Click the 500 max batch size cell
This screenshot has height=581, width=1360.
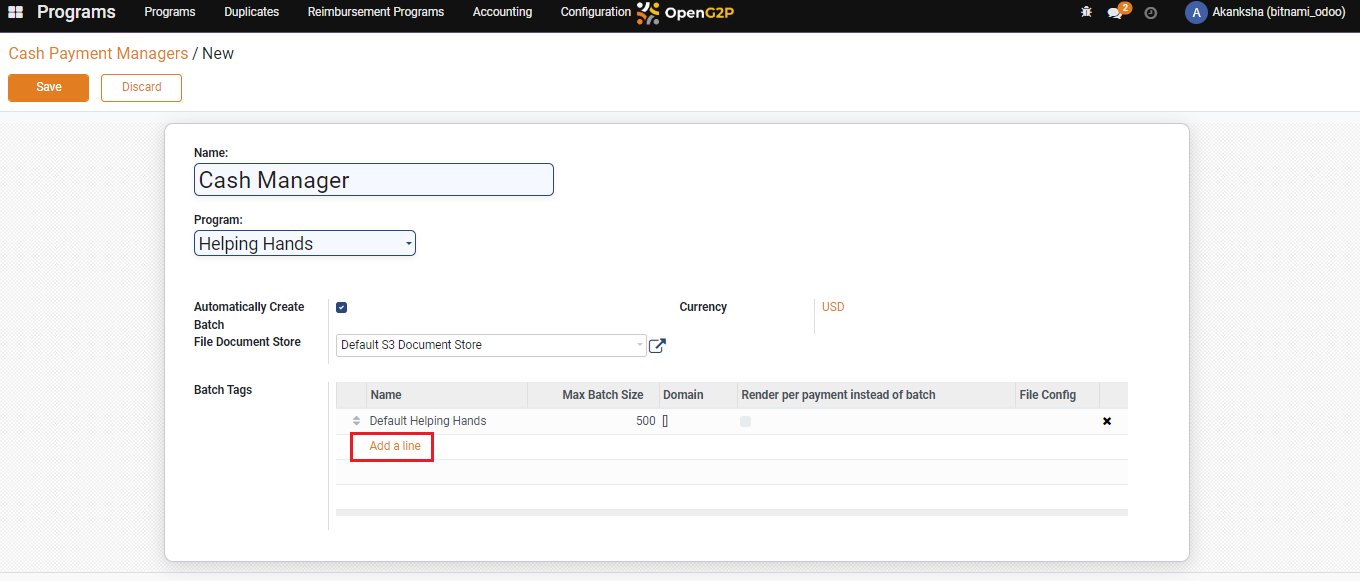point(593,421)
